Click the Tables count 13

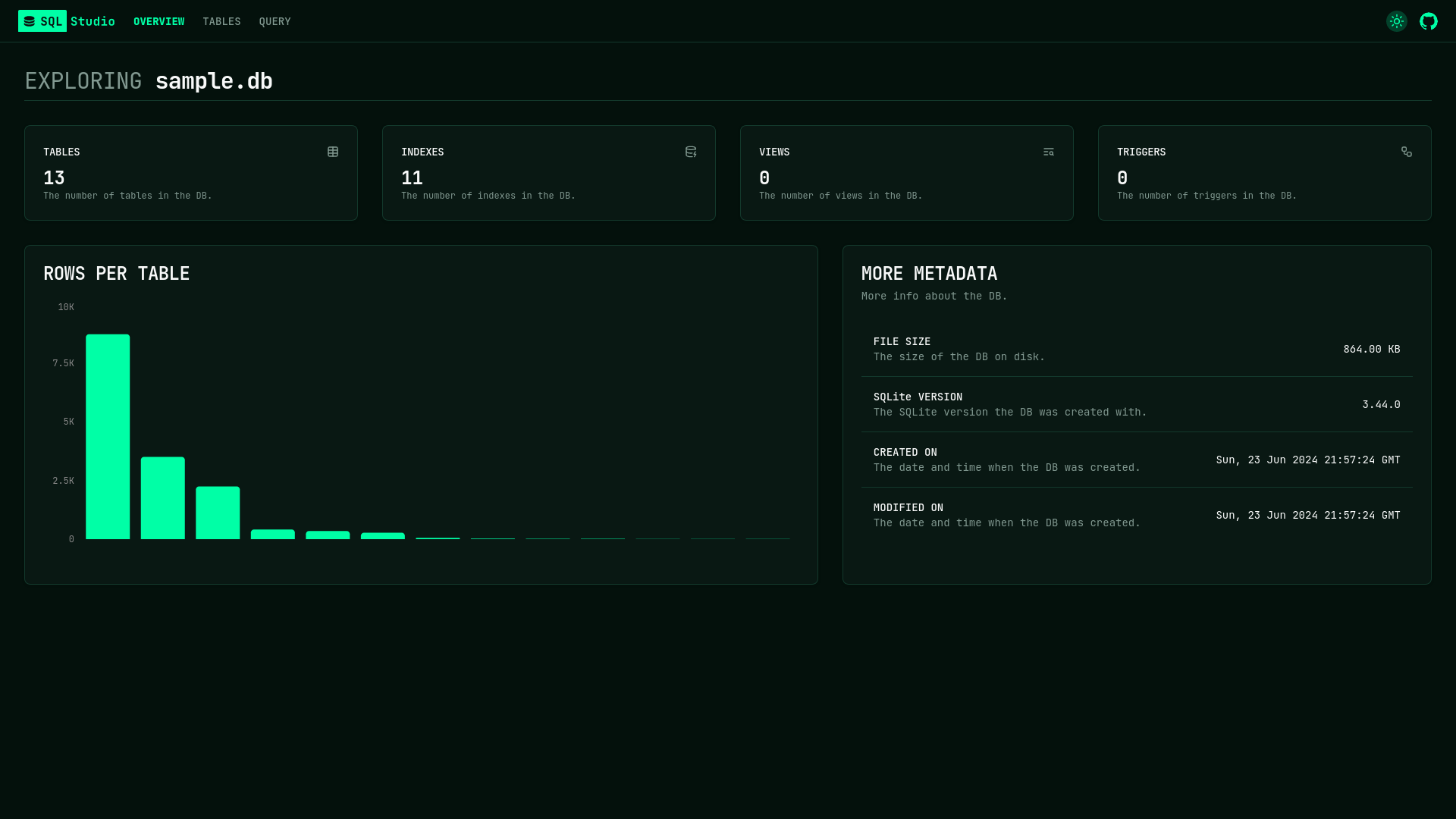pyautogui.click(x=54, y=178)
